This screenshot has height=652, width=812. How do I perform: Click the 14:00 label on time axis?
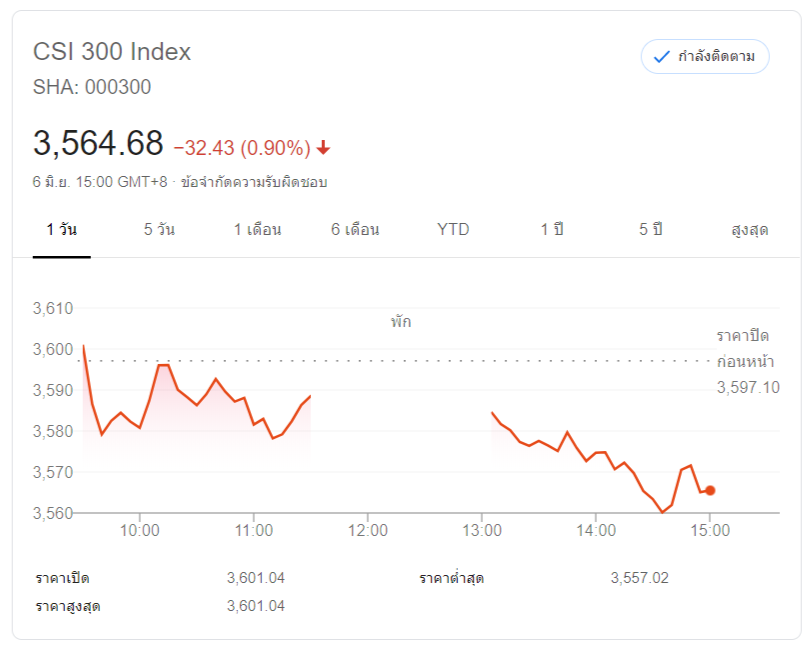click(x=595, y=530)
